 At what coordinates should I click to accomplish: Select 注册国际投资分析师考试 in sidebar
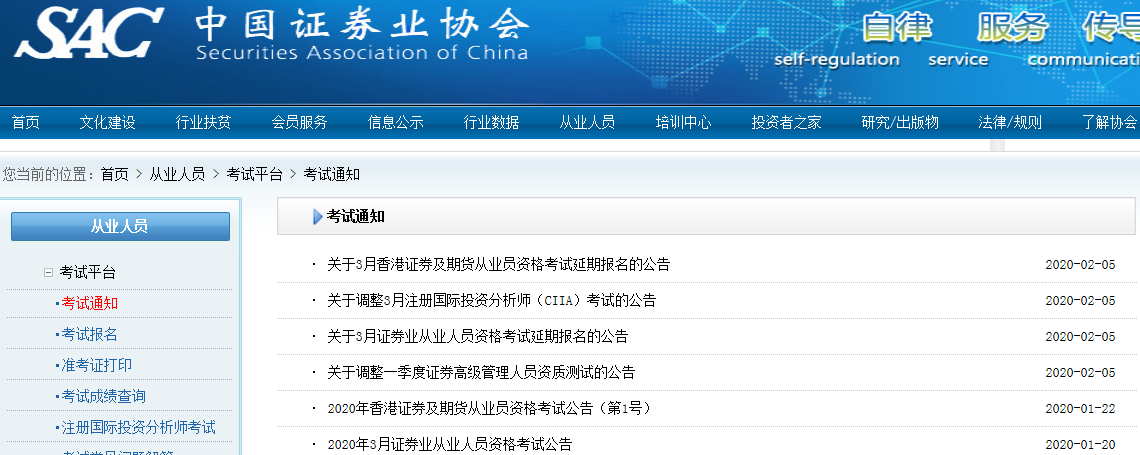coord(138,427)
